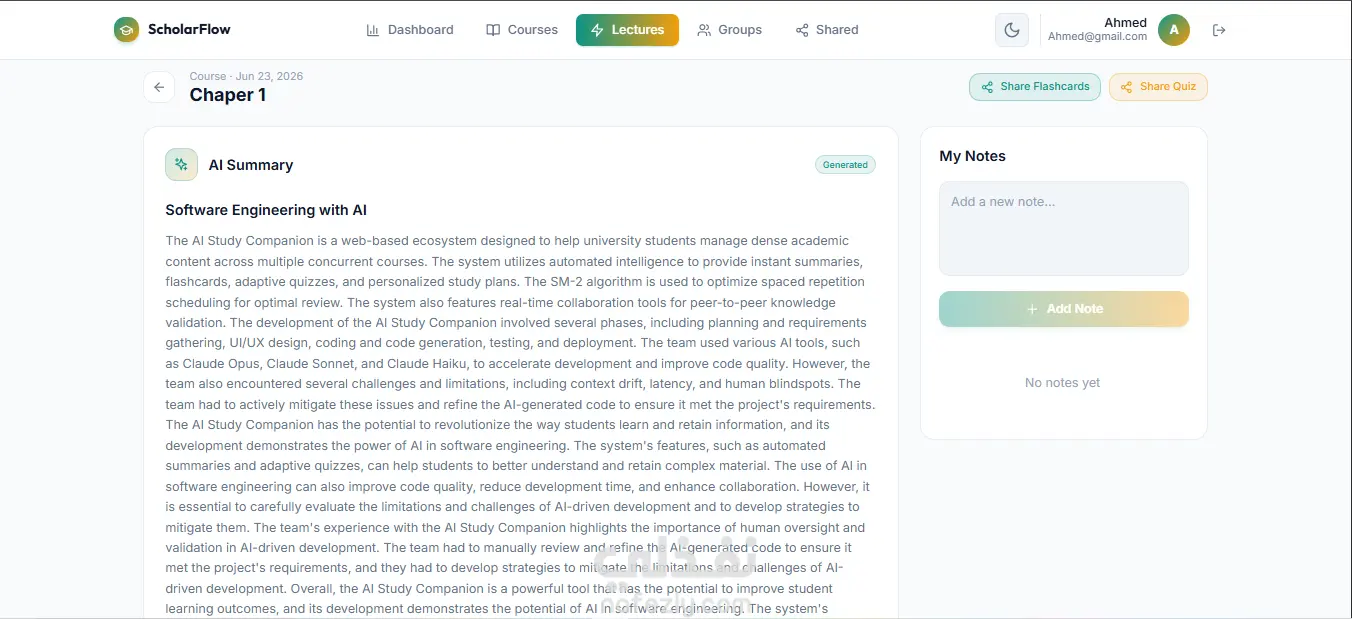Click the Share Flashcards button
The height and width of the screenshot is (619, 1352).
(1035, 87)
